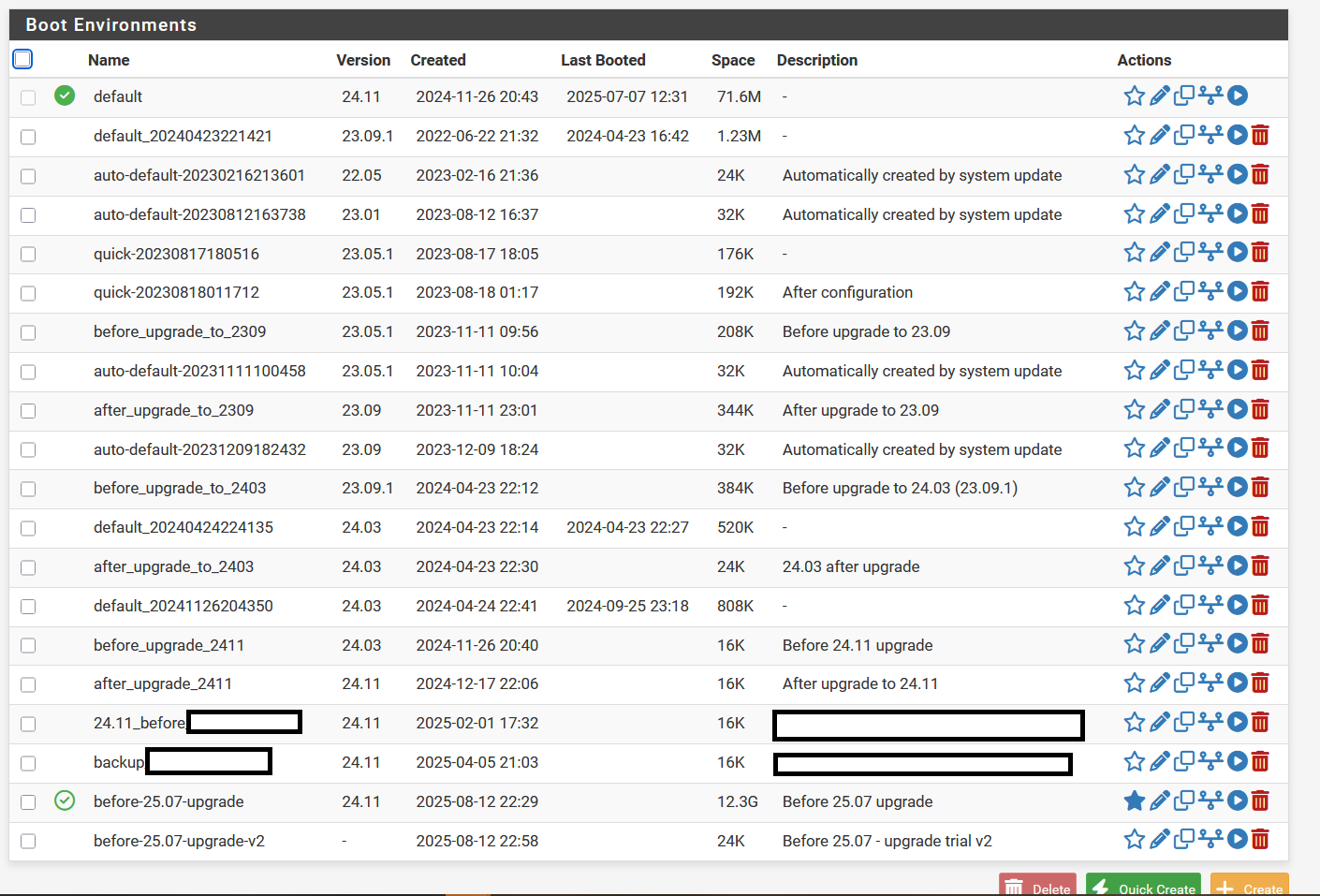The height and width of the screenshot is (896, 1320).
Task: Click the Boot Environments panel title
Action: click(x=111, y=25)
